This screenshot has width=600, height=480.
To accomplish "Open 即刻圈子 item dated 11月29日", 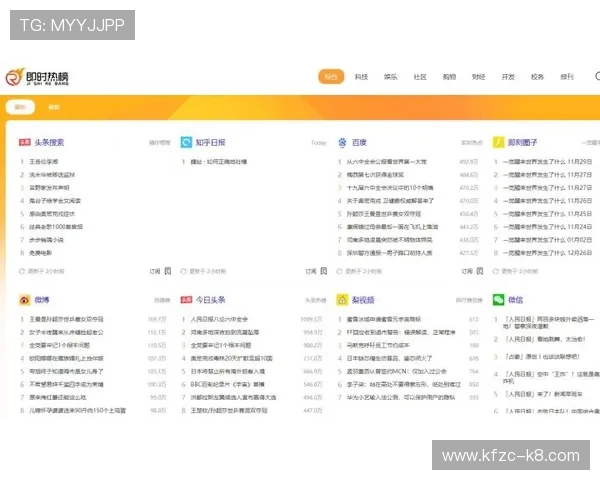I will (547, 162).
